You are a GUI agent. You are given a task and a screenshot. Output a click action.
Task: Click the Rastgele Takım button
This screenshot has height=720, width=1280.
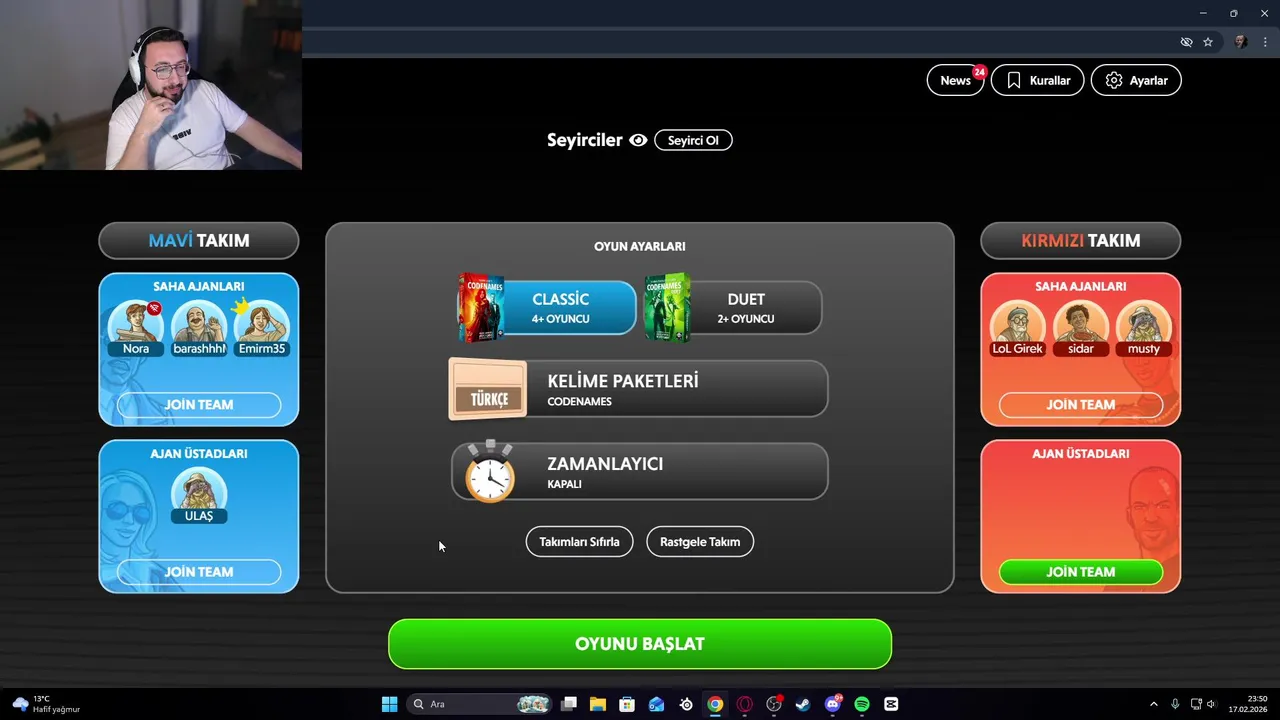tap(700, 542)
